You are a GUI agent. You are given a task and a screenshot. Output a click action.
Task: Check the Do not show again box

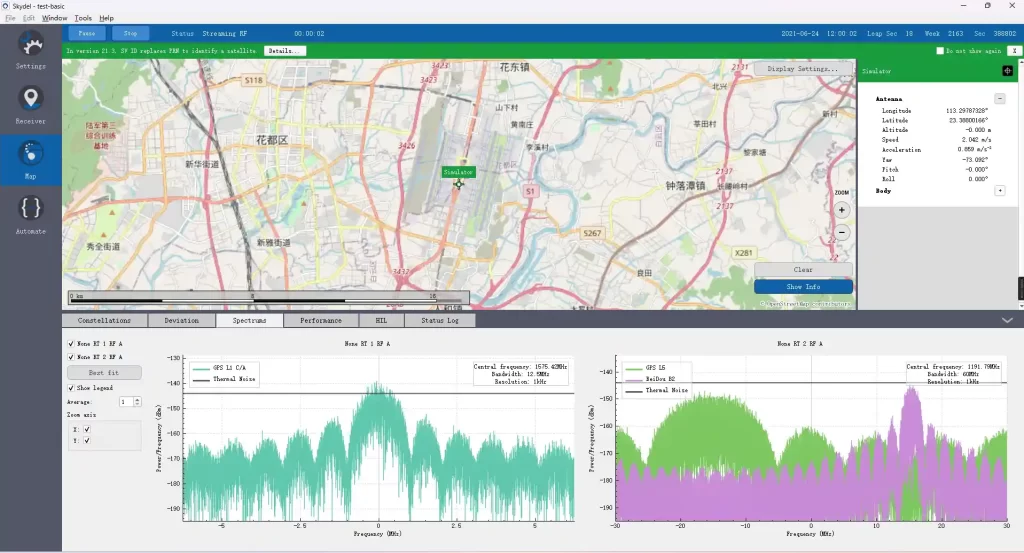point(940,50)
